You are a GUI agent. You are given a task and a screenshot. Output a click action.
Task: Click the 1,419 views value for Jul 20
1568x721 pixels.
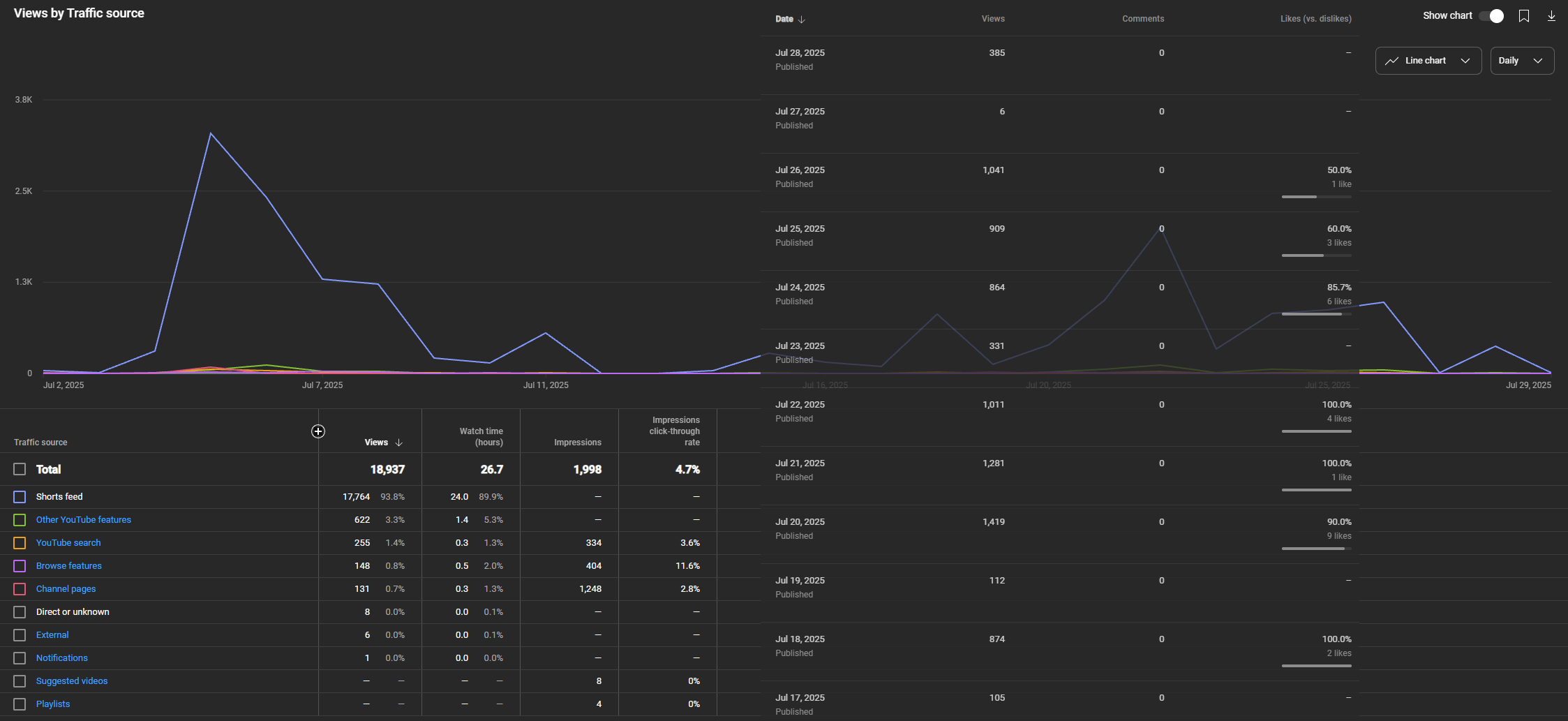994,522
